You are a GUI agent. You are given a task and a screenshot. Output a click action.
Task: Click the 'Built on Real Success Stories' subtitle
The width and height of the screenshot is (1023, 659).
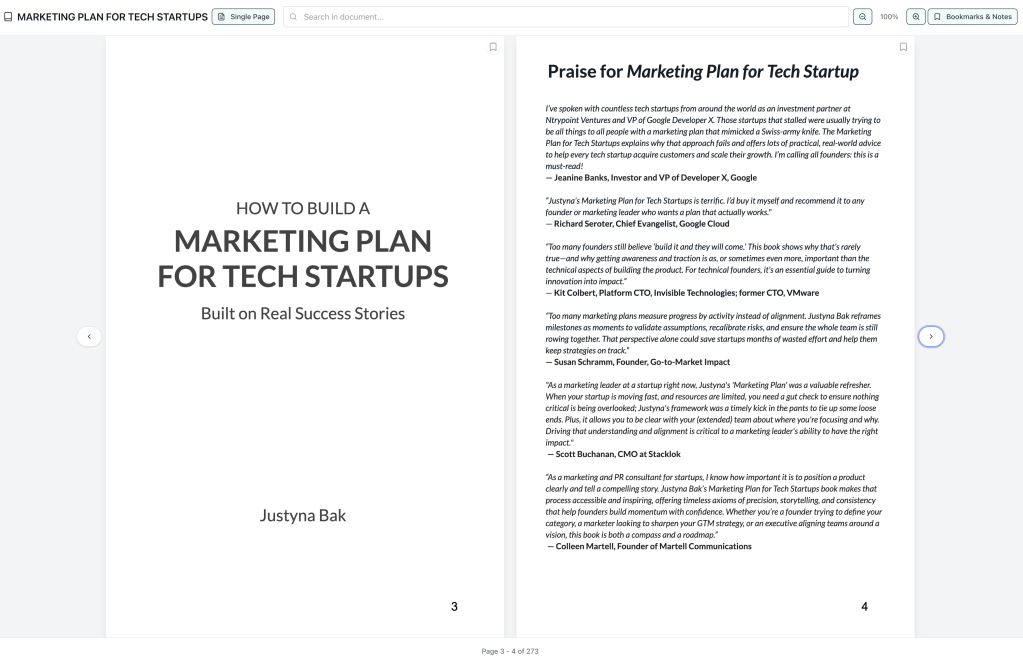tap(303, 313)
